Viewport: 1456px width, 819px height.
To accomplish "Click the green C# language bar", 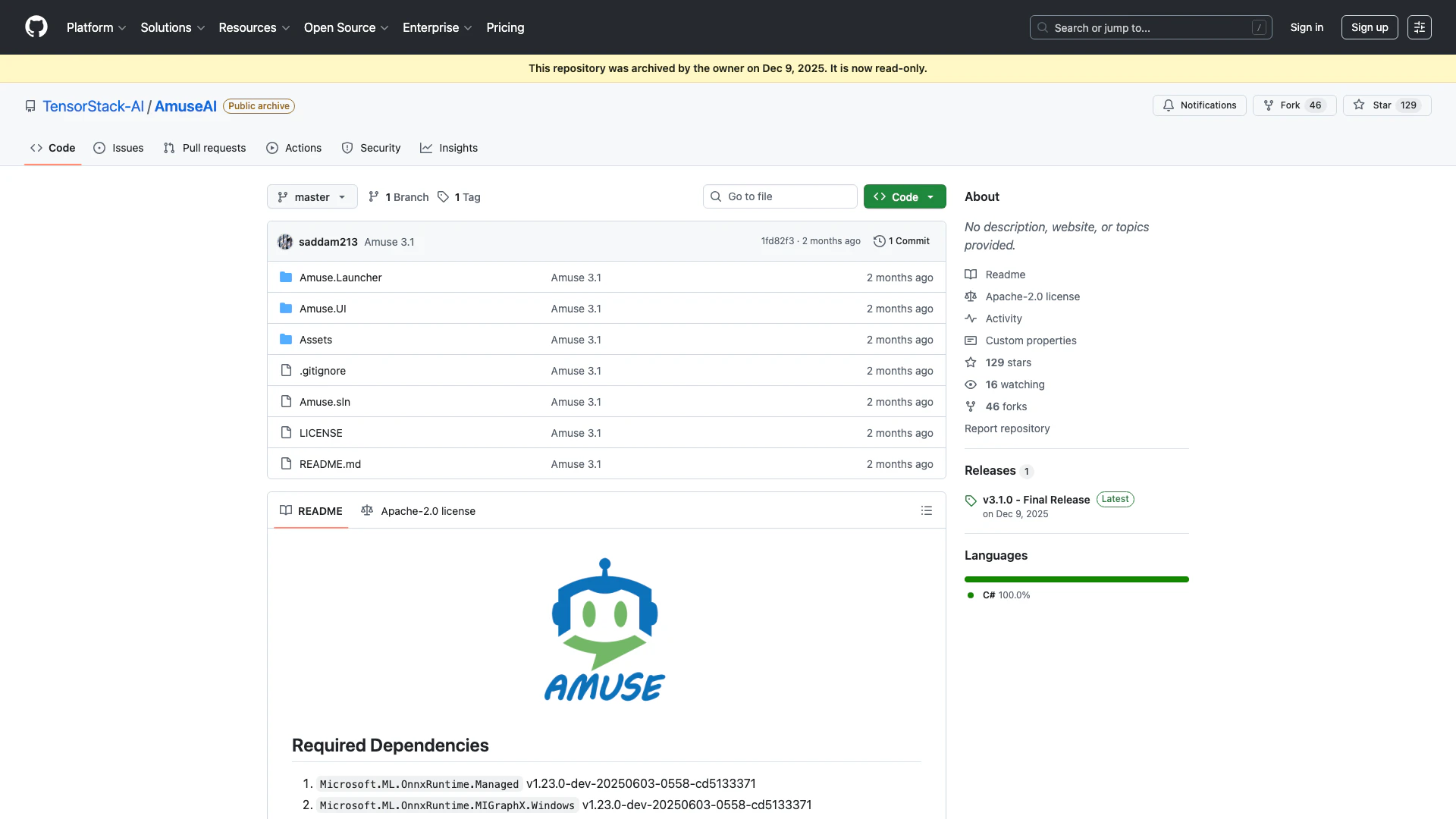I will pos(1076,579).
